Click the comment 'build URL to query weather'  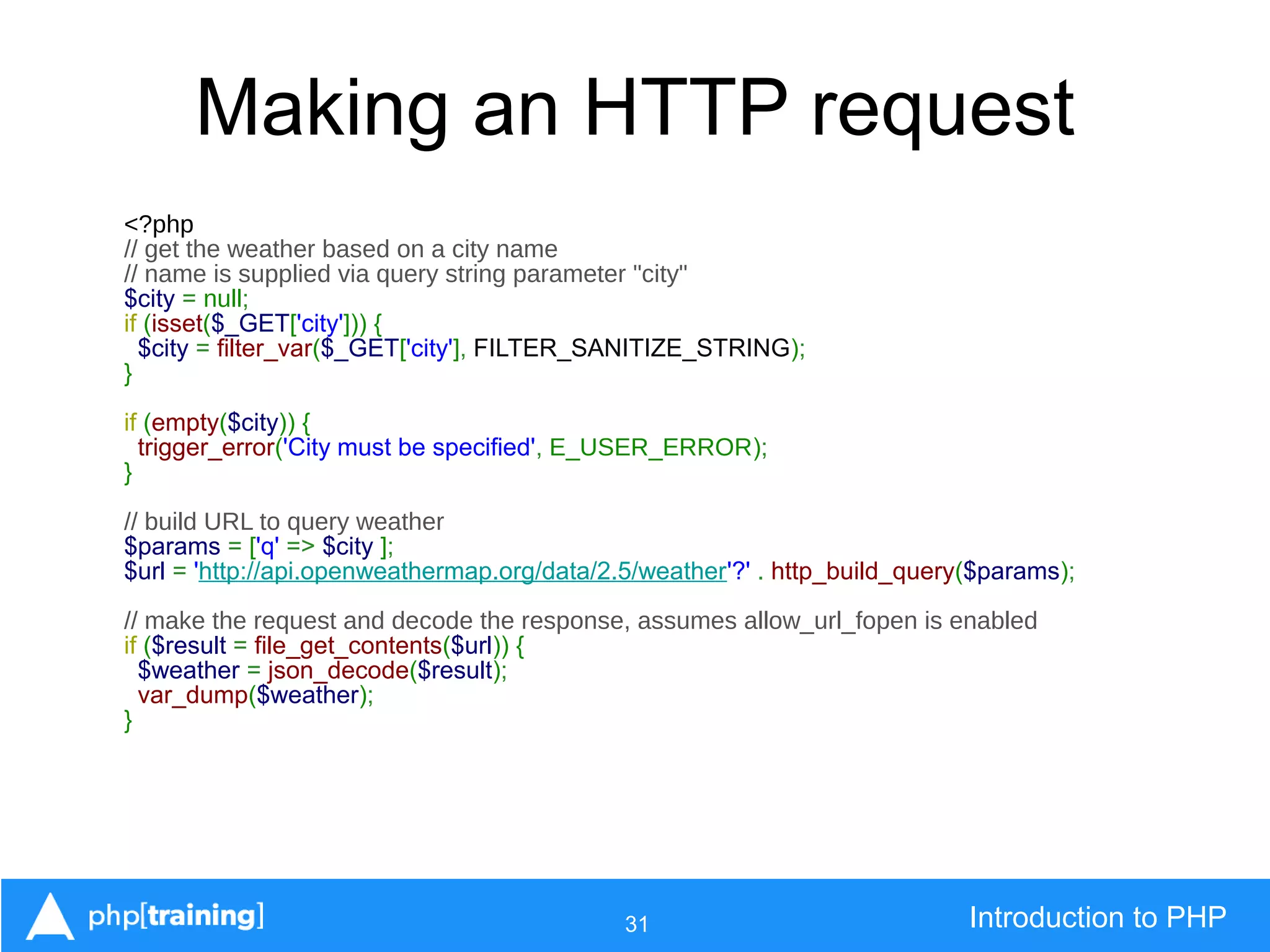coord(284,522)
